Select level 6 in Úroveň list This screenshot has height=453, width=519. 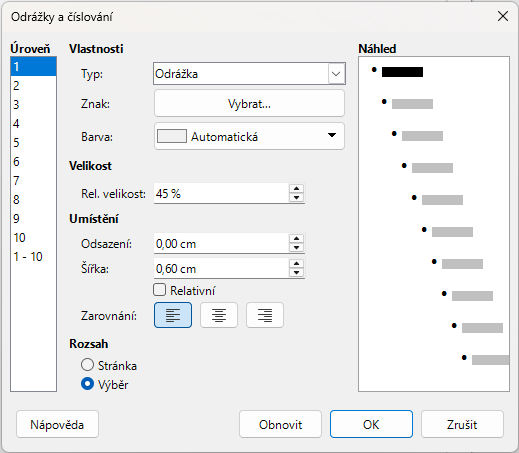[x=33, y=162]
